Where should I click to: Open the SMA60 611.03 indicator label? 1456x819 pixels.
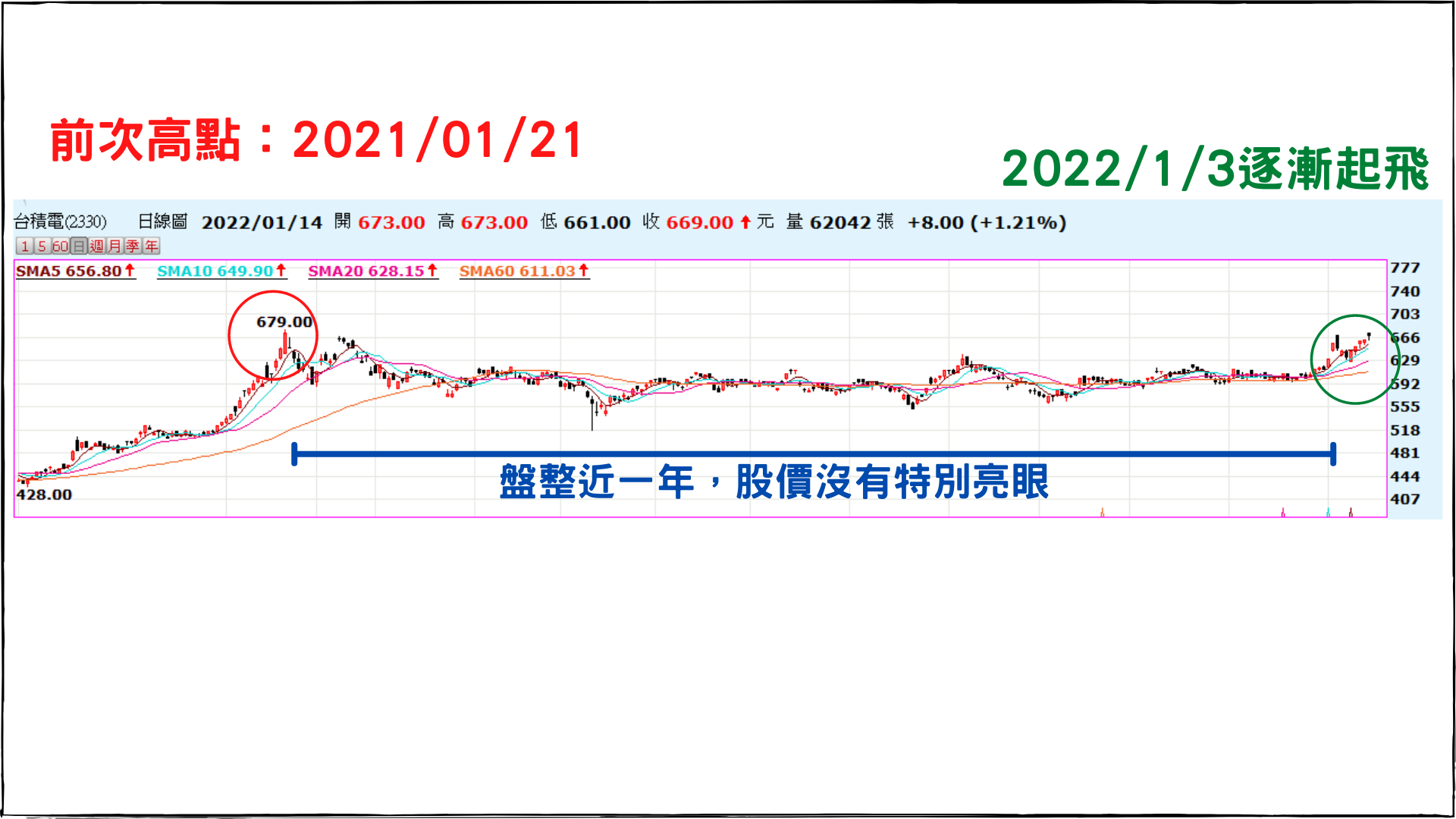point(517,271)
